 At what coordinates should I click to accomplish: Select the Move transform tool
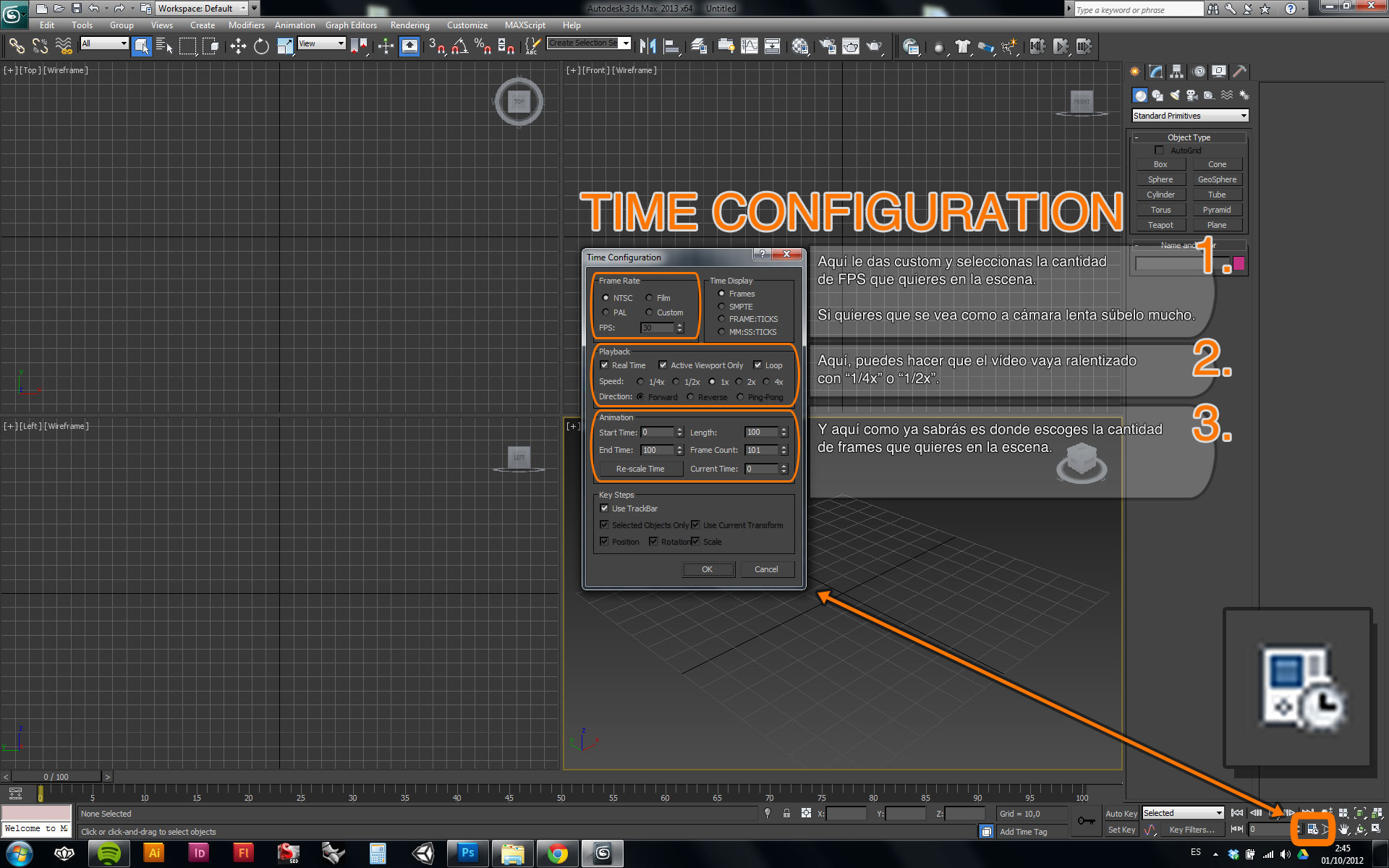tap(238, 47)
